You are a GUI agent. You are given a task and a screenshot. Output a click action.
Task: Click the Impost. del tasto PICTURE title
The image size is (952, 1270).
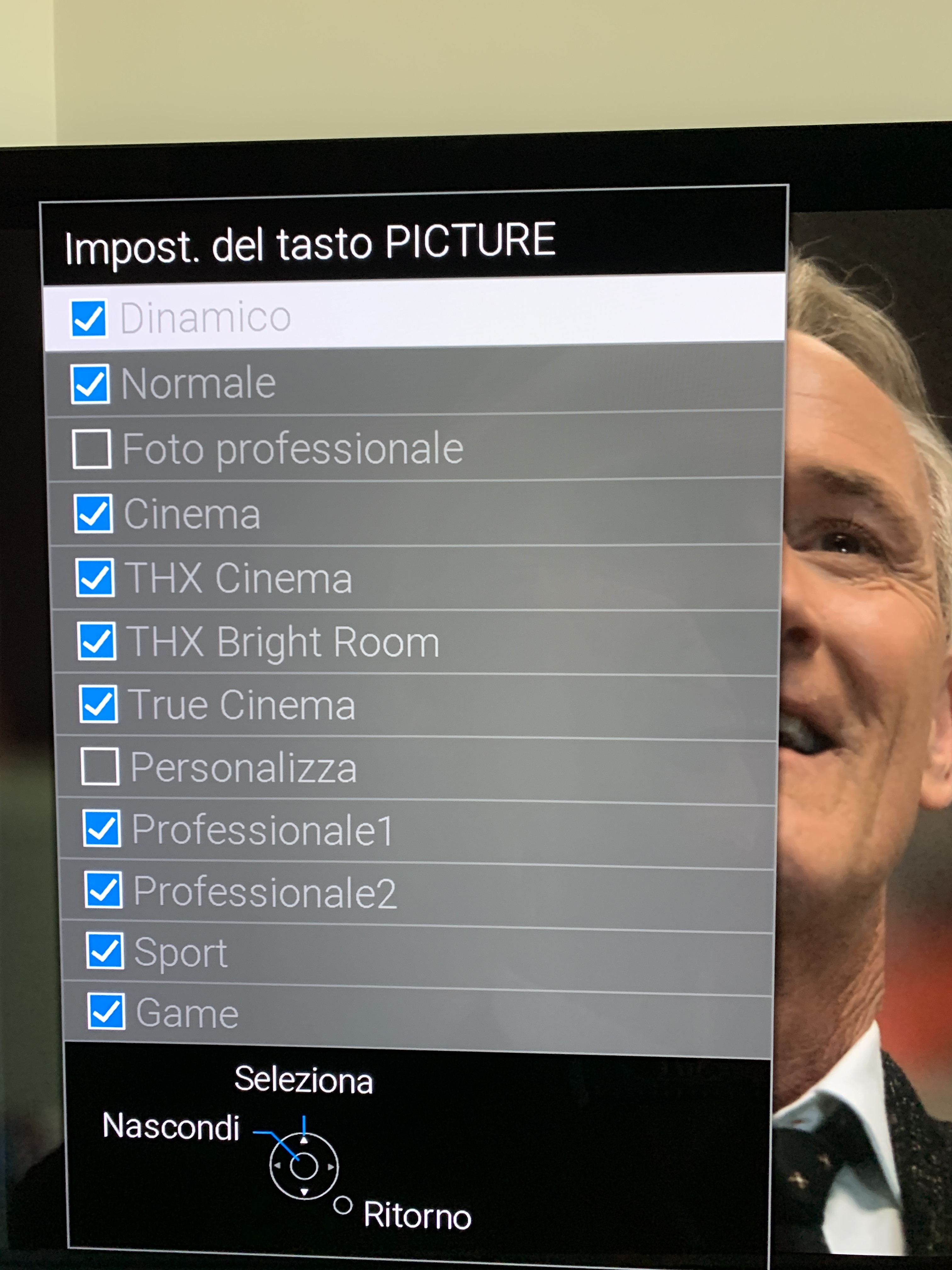[x=310, y=243]
